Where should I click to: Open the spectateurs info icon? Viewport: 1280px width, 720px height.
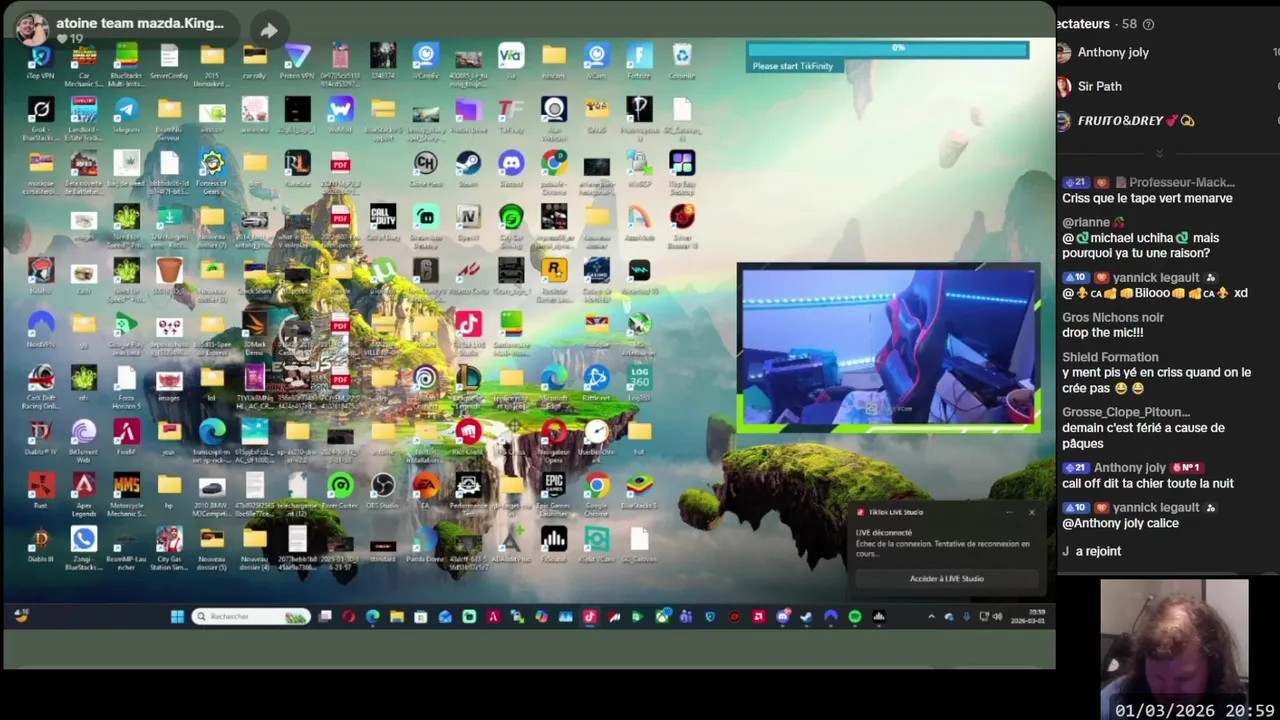[1148, 24]
